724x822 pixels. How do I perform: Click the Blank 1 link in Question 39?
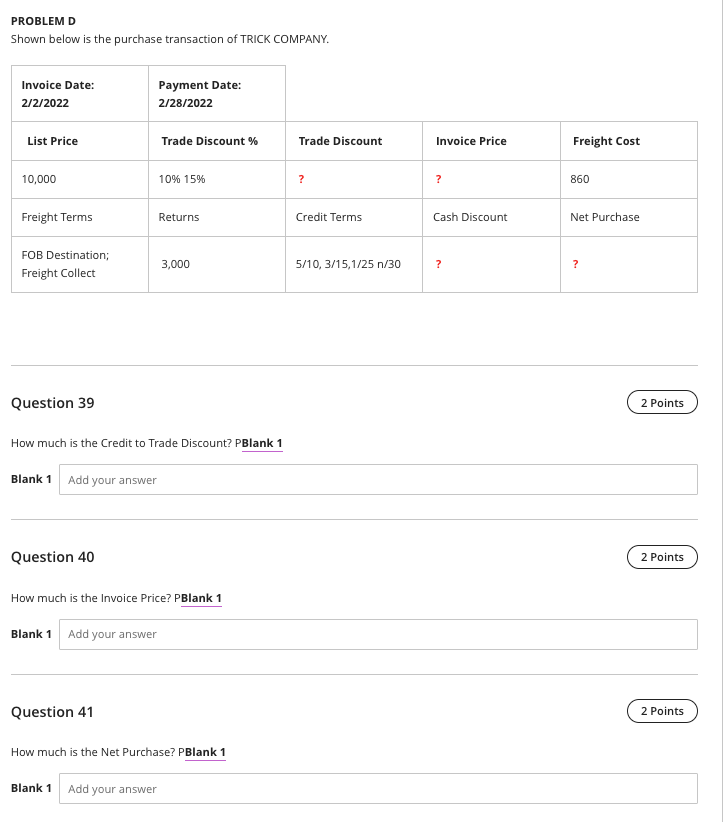point(261,443)
